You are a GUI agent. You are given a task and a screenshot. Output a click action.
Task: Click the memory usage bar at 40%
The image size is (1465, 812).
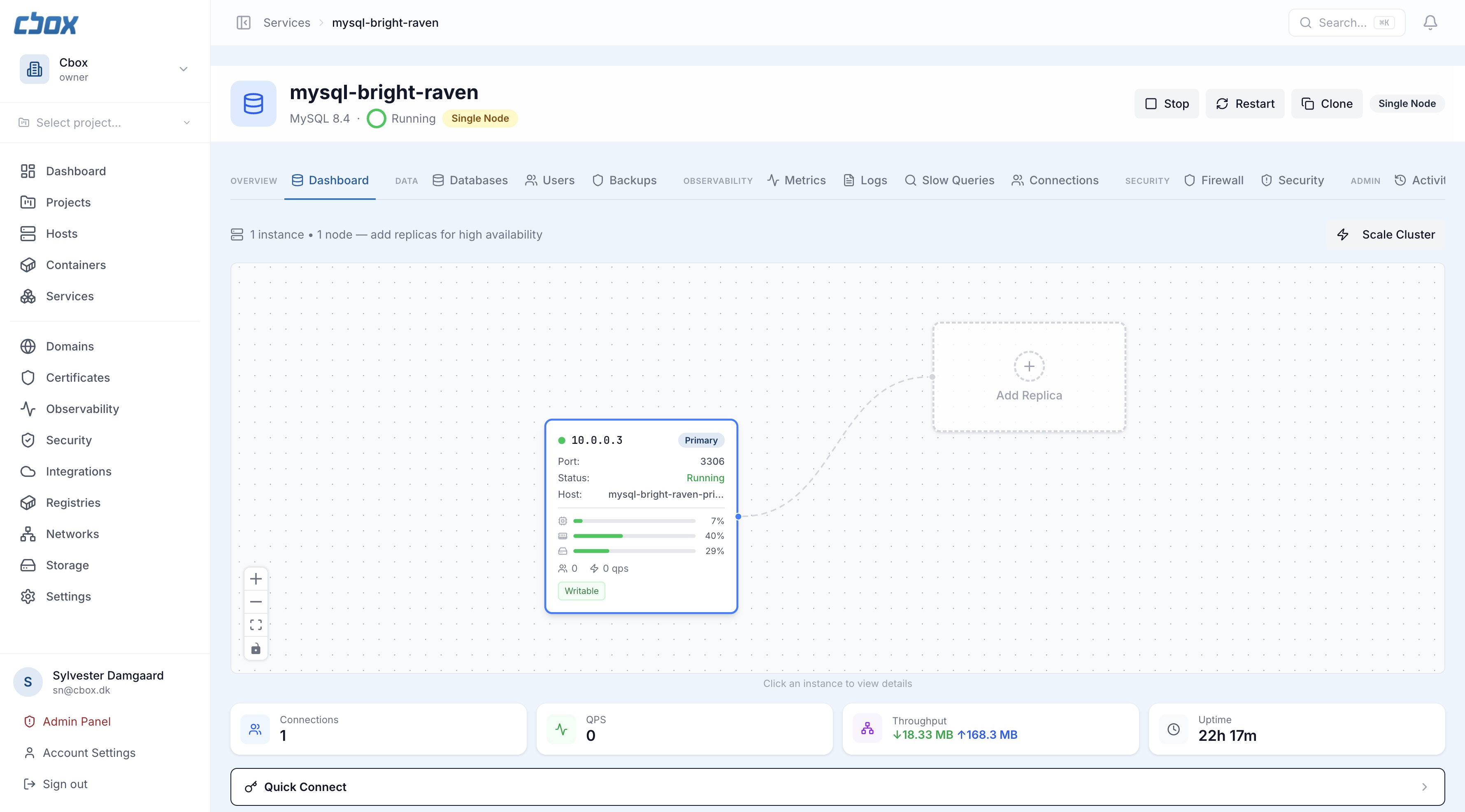point(634,536)
